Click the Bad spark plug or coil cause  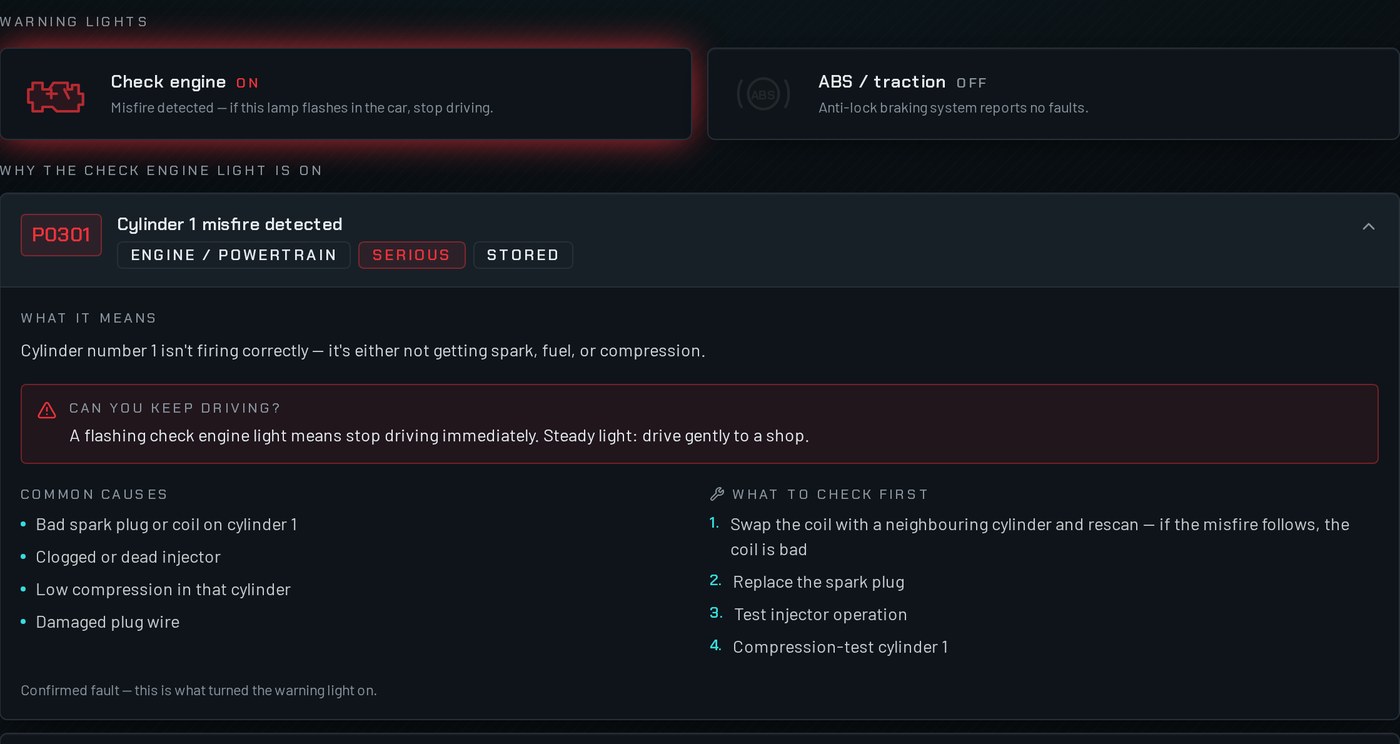(166, 524)
